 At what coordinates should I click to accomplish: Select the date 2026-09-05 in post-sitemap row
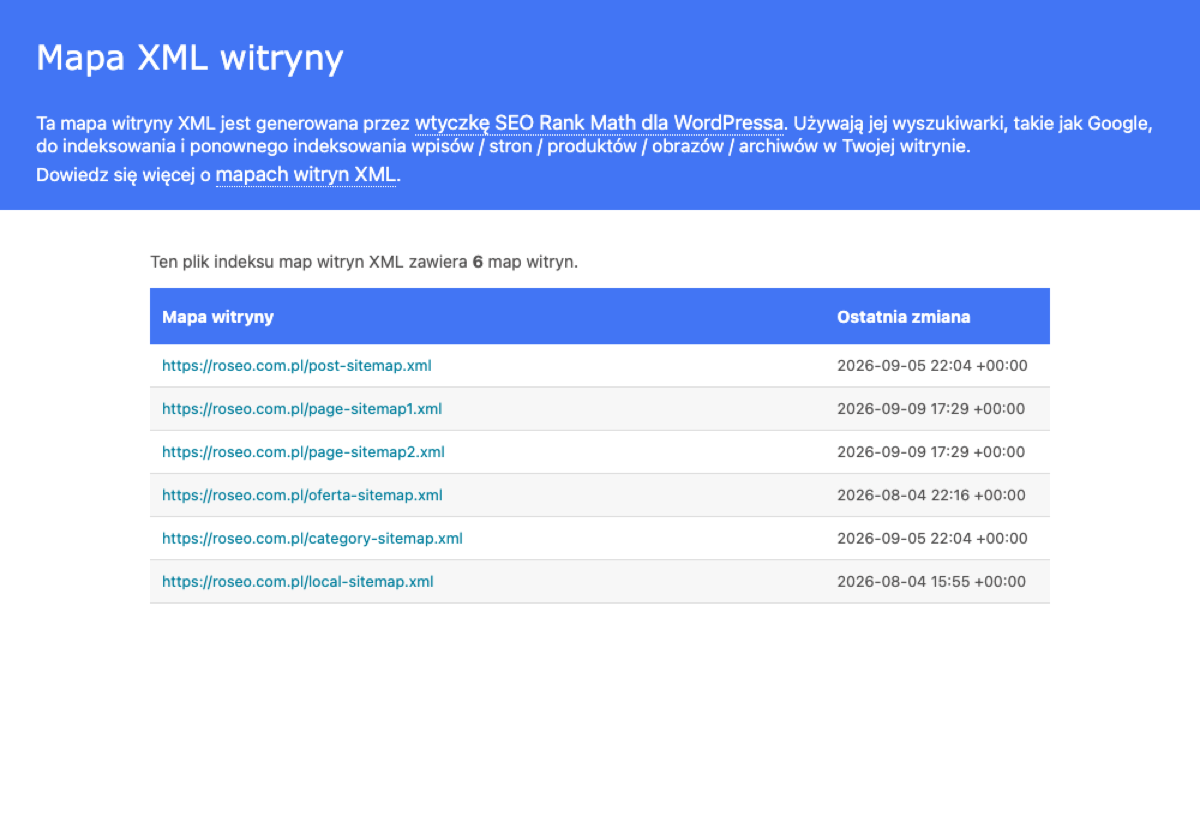tap(932, 366)
